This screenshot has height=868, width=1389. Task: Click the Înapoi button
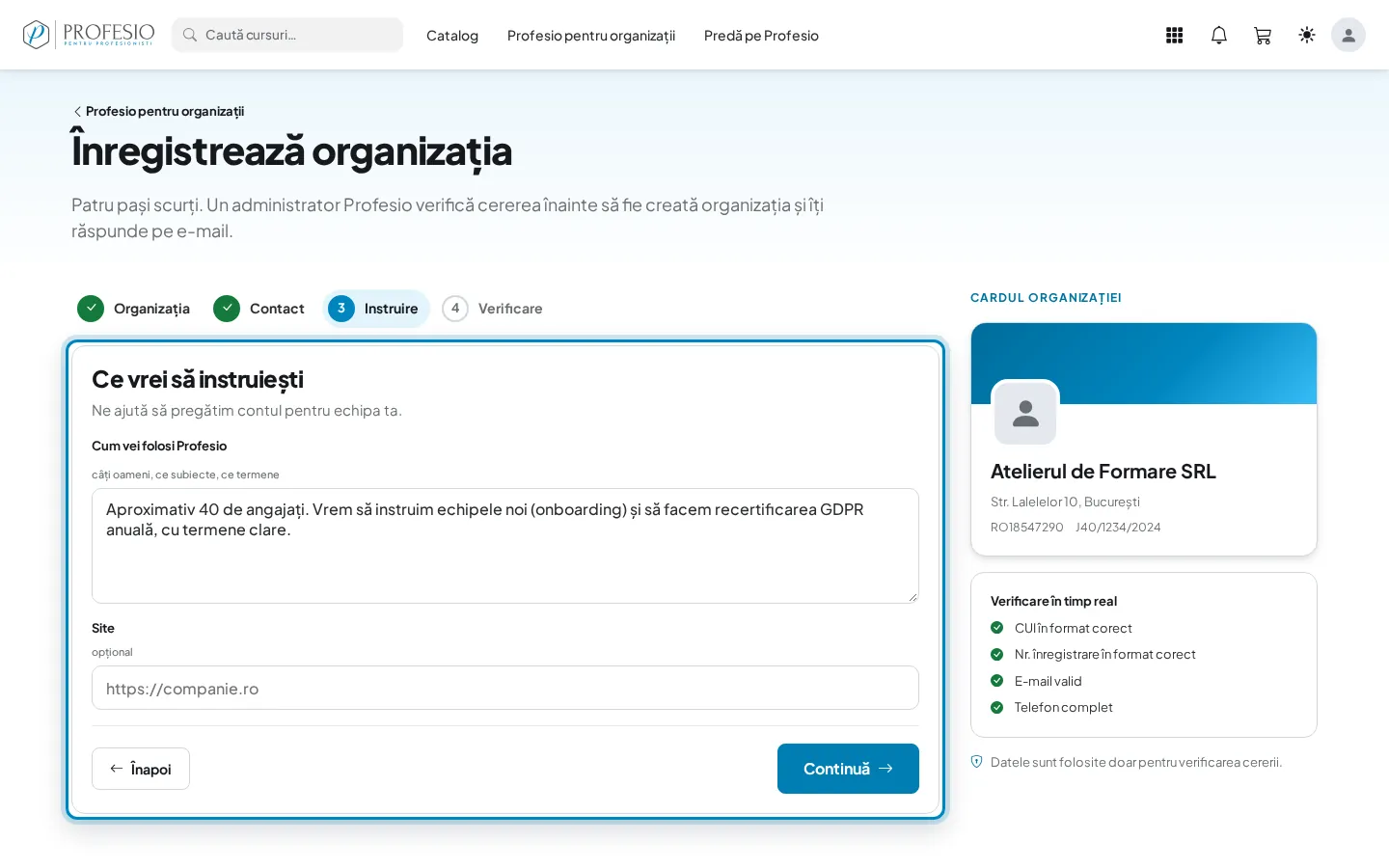pos(141,769)
